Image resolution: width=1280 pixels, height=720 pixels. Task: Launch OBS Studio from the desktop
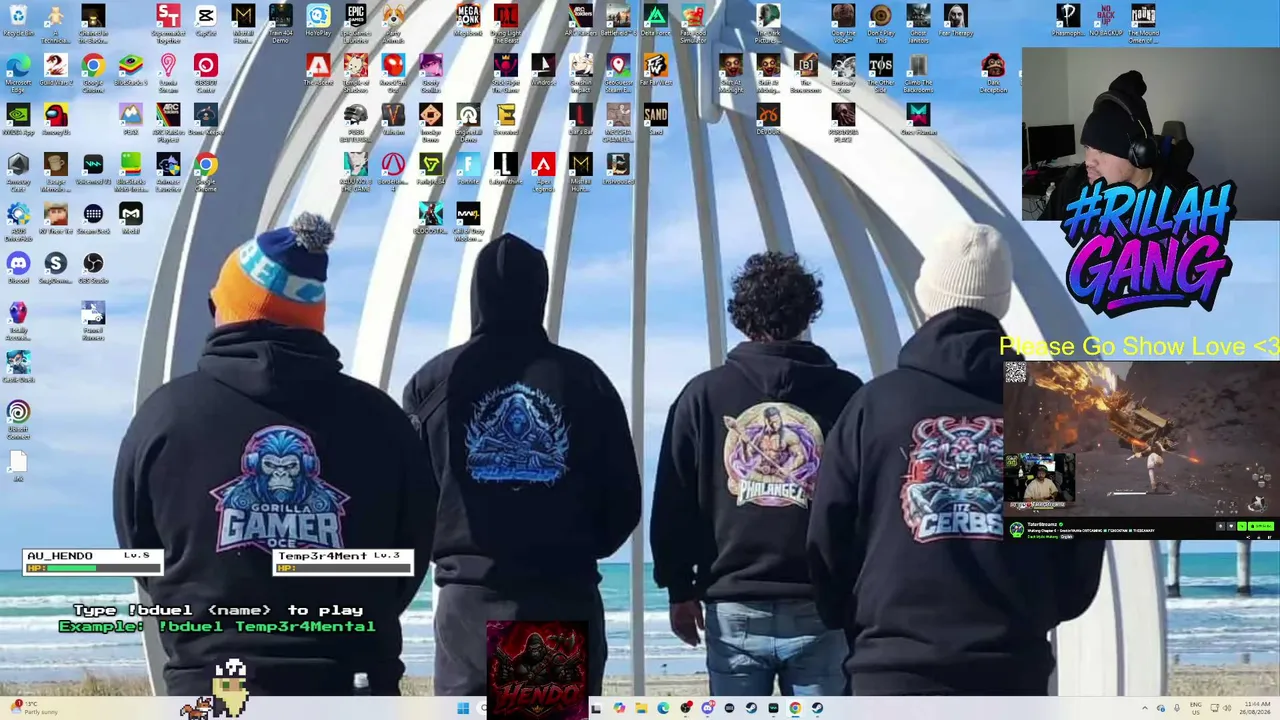pos(93,270)
